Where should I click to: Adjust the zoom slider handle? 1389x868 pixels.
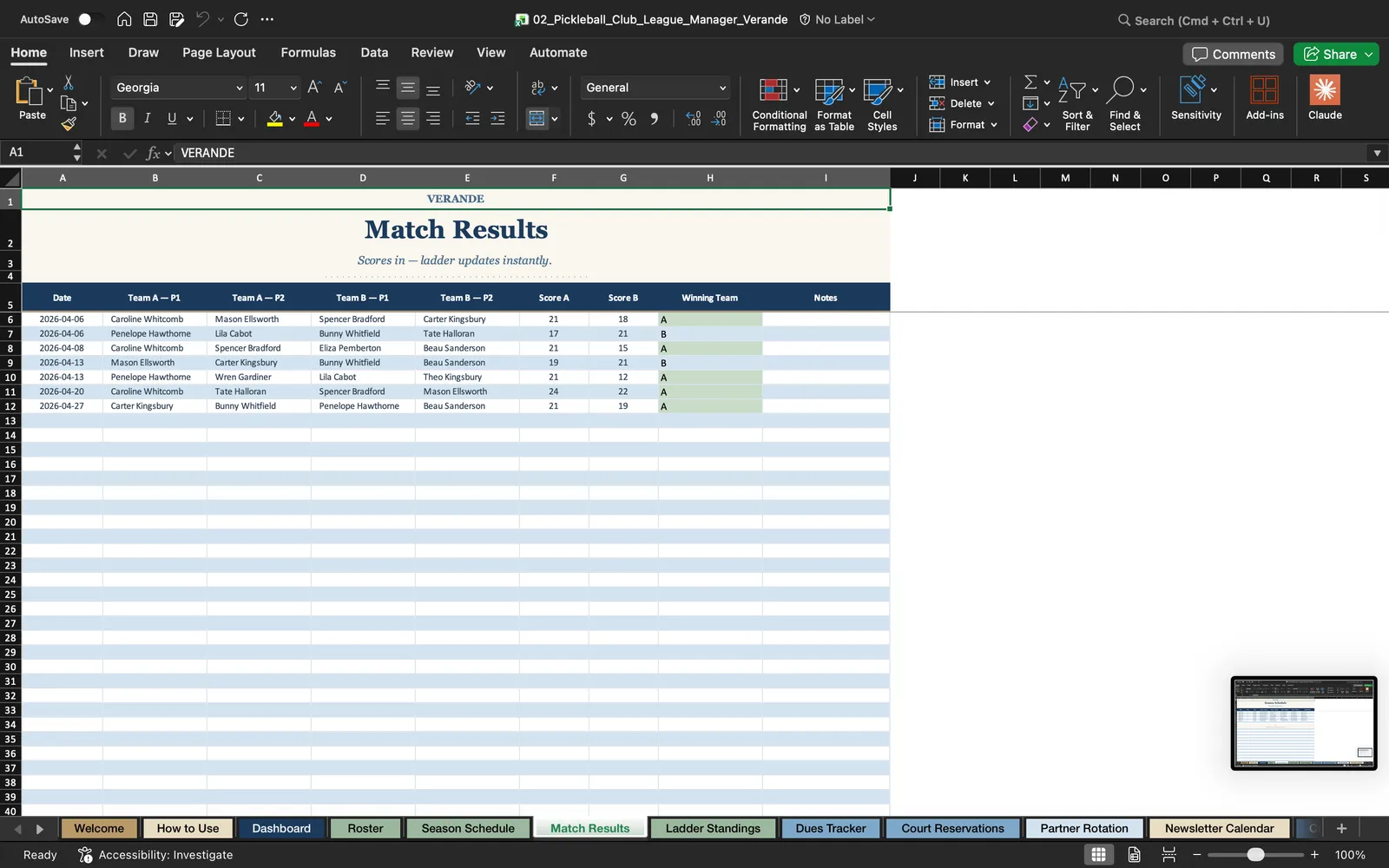1255,855
